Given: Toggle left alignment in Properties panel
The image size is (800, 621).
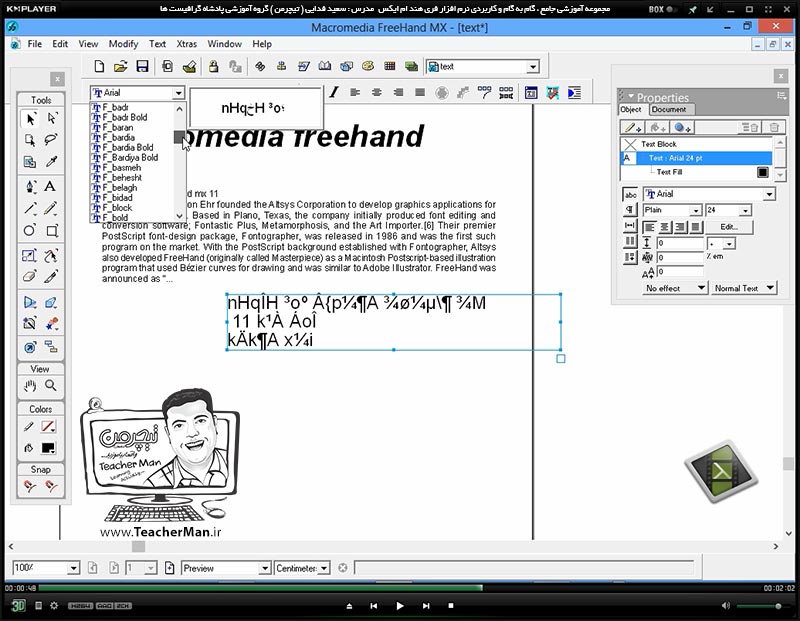Looking at the screenshot, I should (649, 227).
